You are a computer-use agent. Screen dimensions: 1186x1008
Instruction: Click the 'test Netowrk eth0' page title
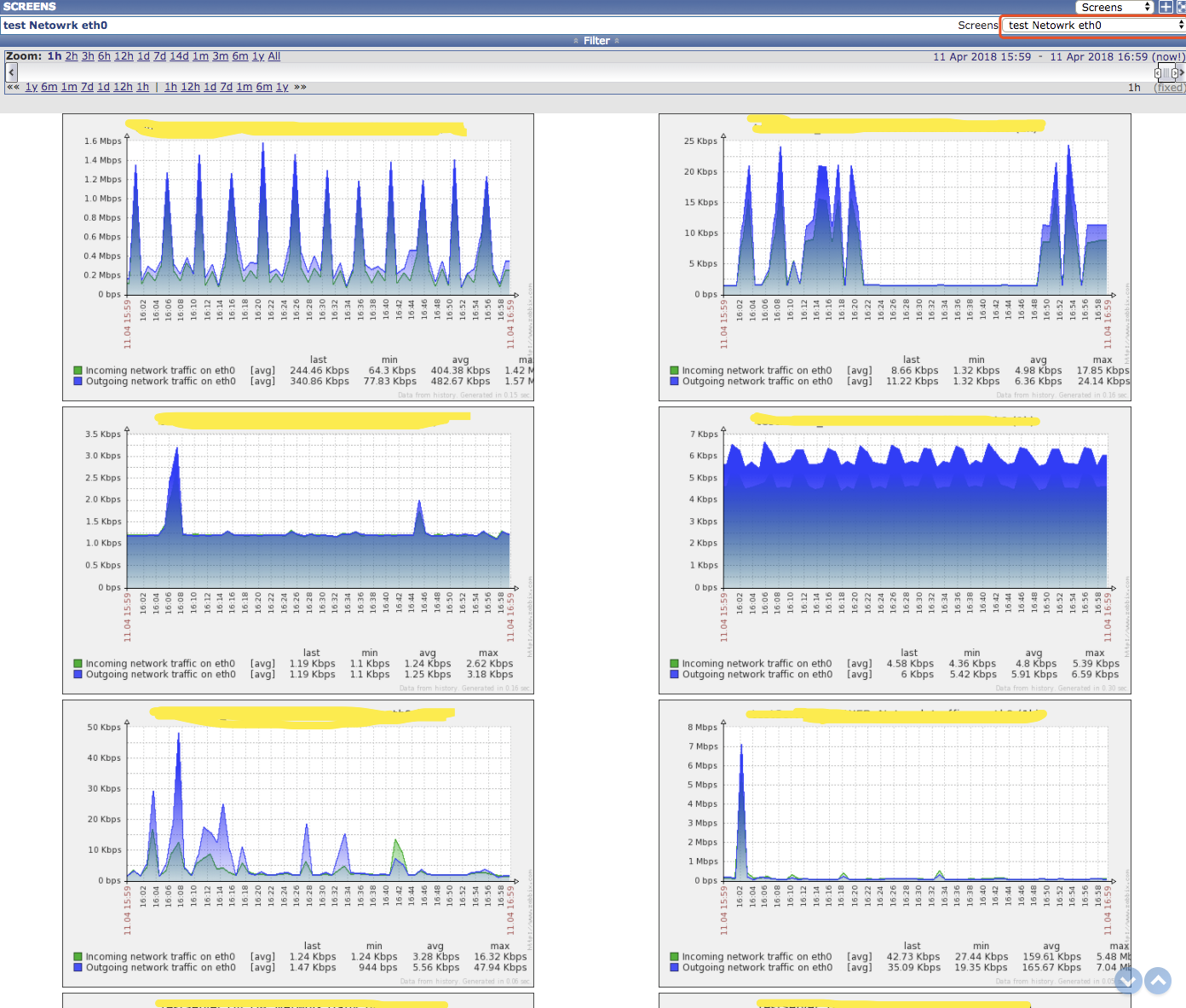(55, 26)
